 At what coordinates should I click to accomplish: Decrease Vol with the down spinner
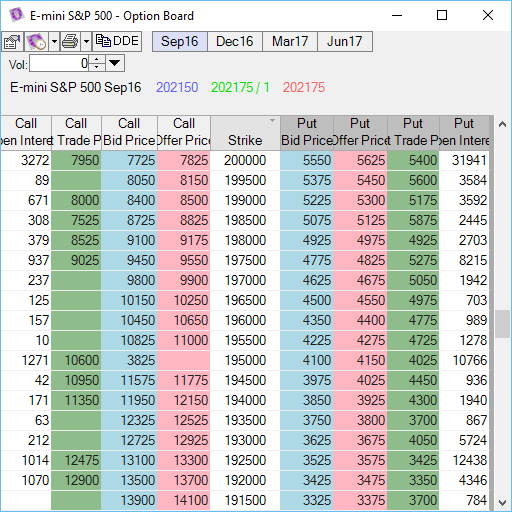tap(97, 67)
